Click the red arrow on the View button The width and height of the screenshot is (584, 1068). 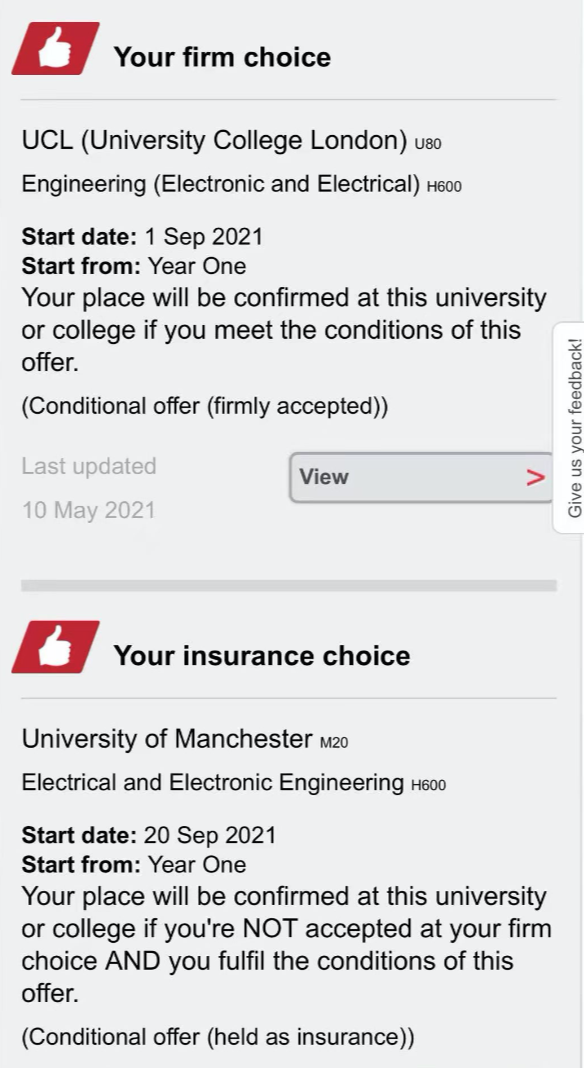pos(536,477)
